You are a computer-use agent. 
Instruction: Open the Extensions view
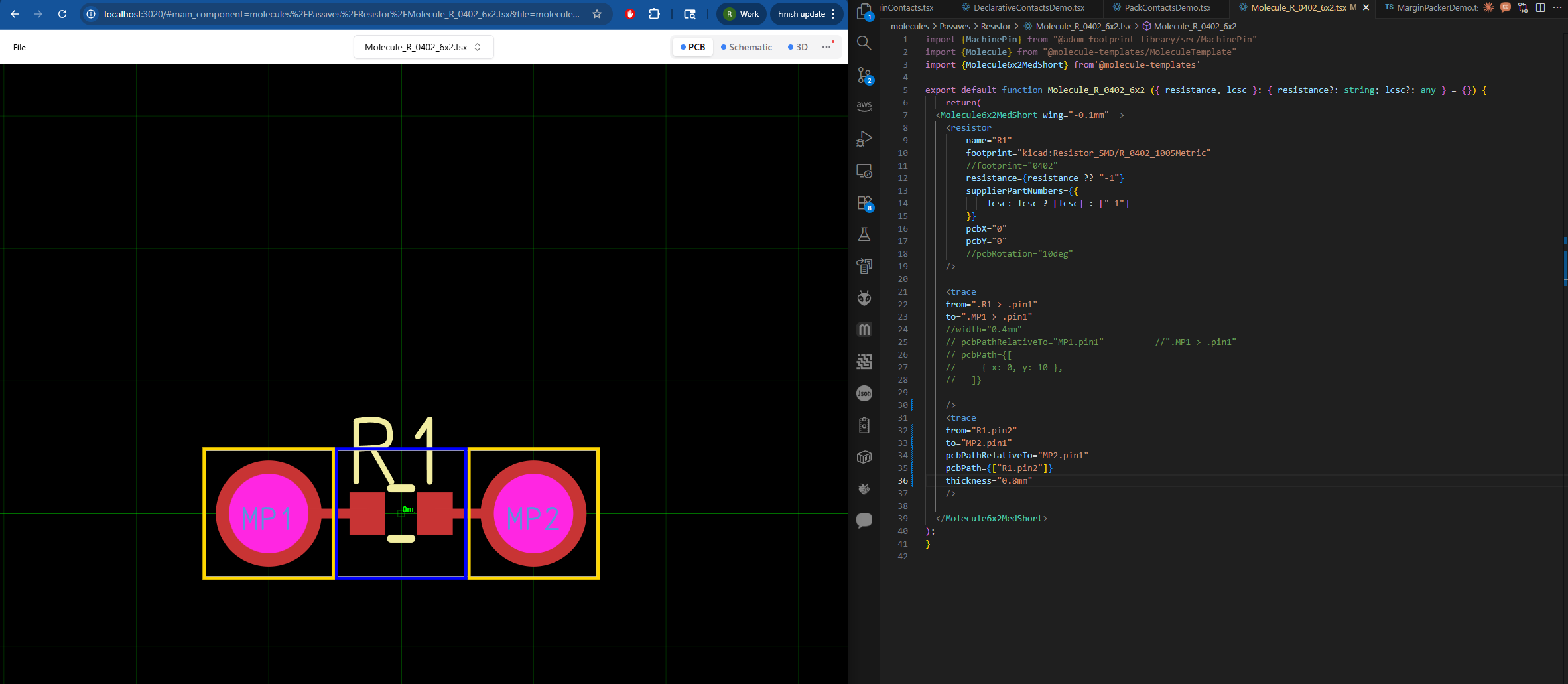864,202
